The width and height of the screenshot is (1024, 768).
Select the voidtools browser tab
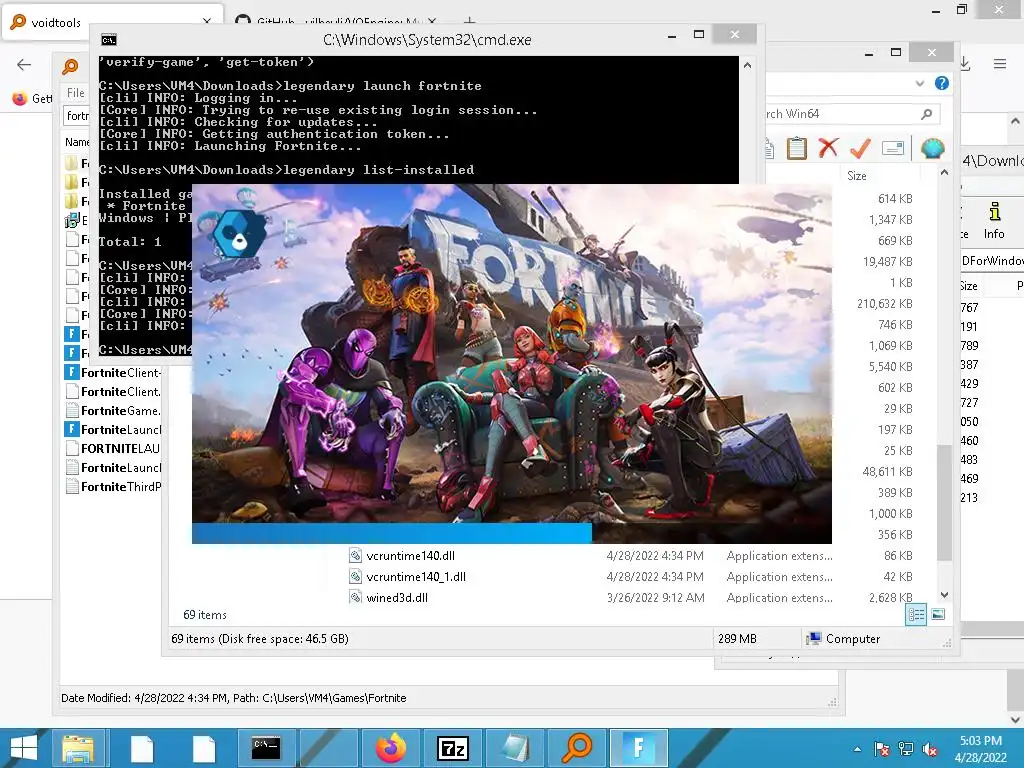(x=112, y=22)
